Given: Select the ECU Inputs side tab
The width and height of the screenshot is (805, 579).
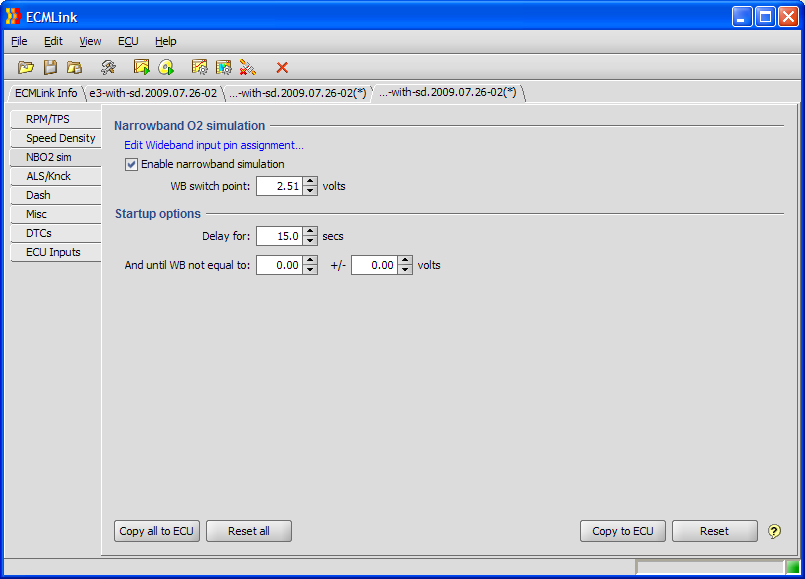Looking at the screenshot, I should point(53,252).
